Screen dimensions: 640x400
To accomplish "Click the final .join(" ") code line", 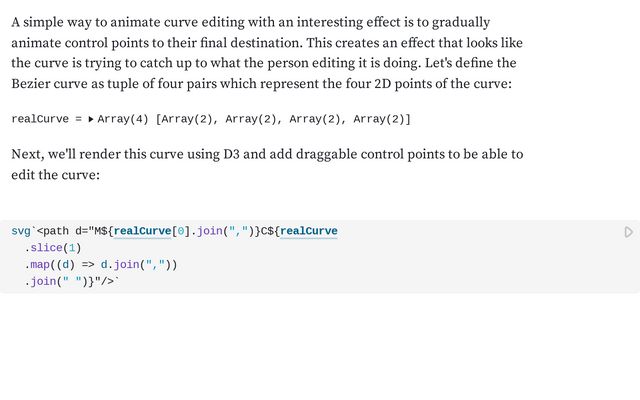I will click(x=72, y=282).
